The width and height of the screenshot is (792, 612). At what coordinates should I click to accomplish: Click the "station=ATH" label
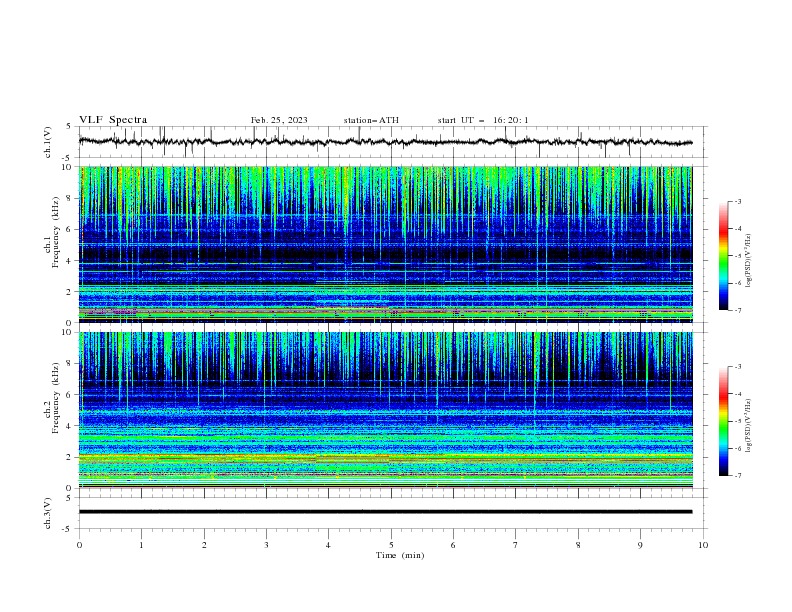tap(371, 120)
